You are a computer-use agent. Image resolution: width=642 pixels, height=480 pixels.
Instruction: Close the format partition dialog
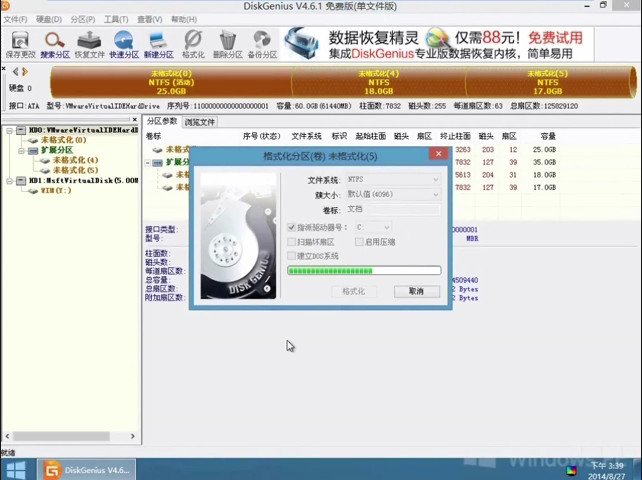click(x=439, y=154)
